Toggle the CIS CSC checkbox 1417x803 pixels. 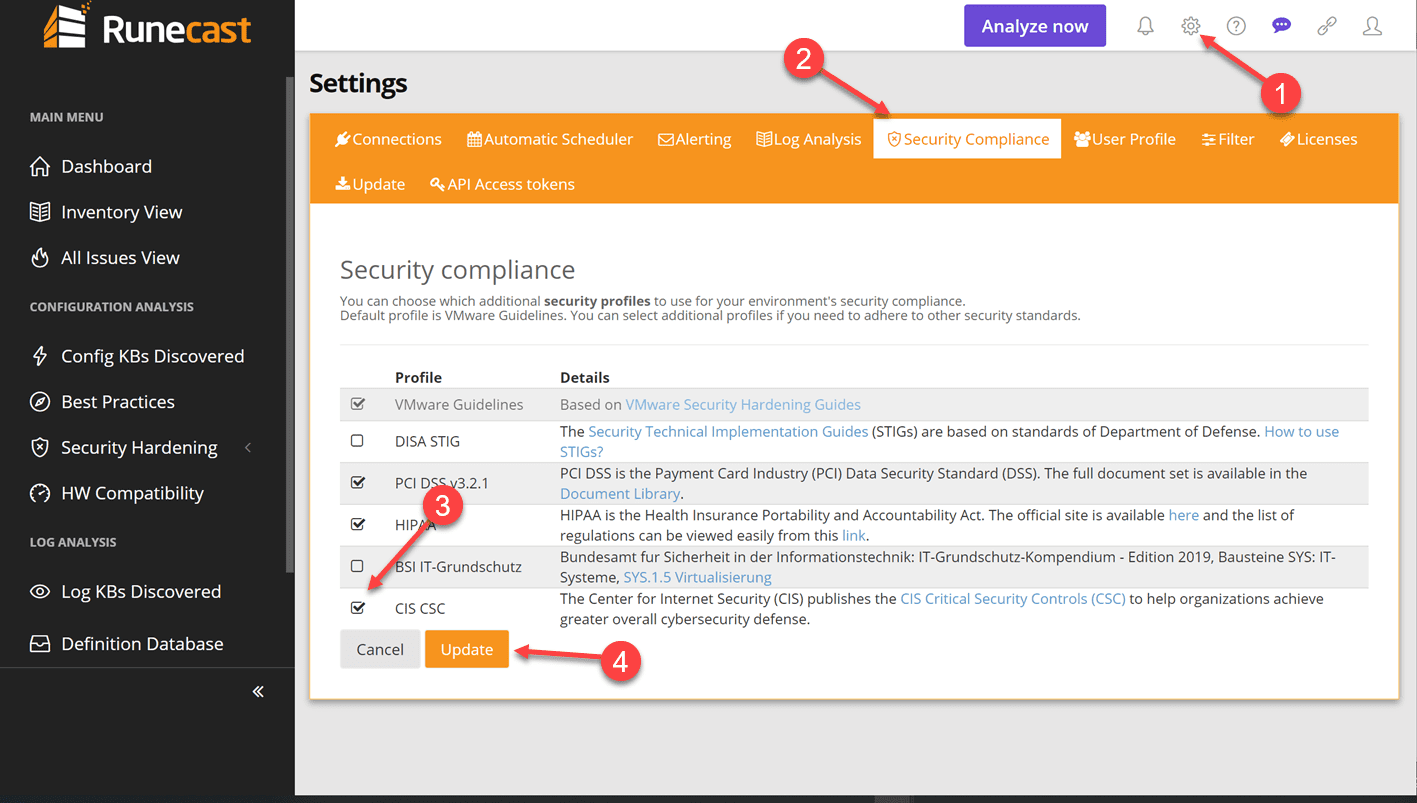(x=358, y=608)
